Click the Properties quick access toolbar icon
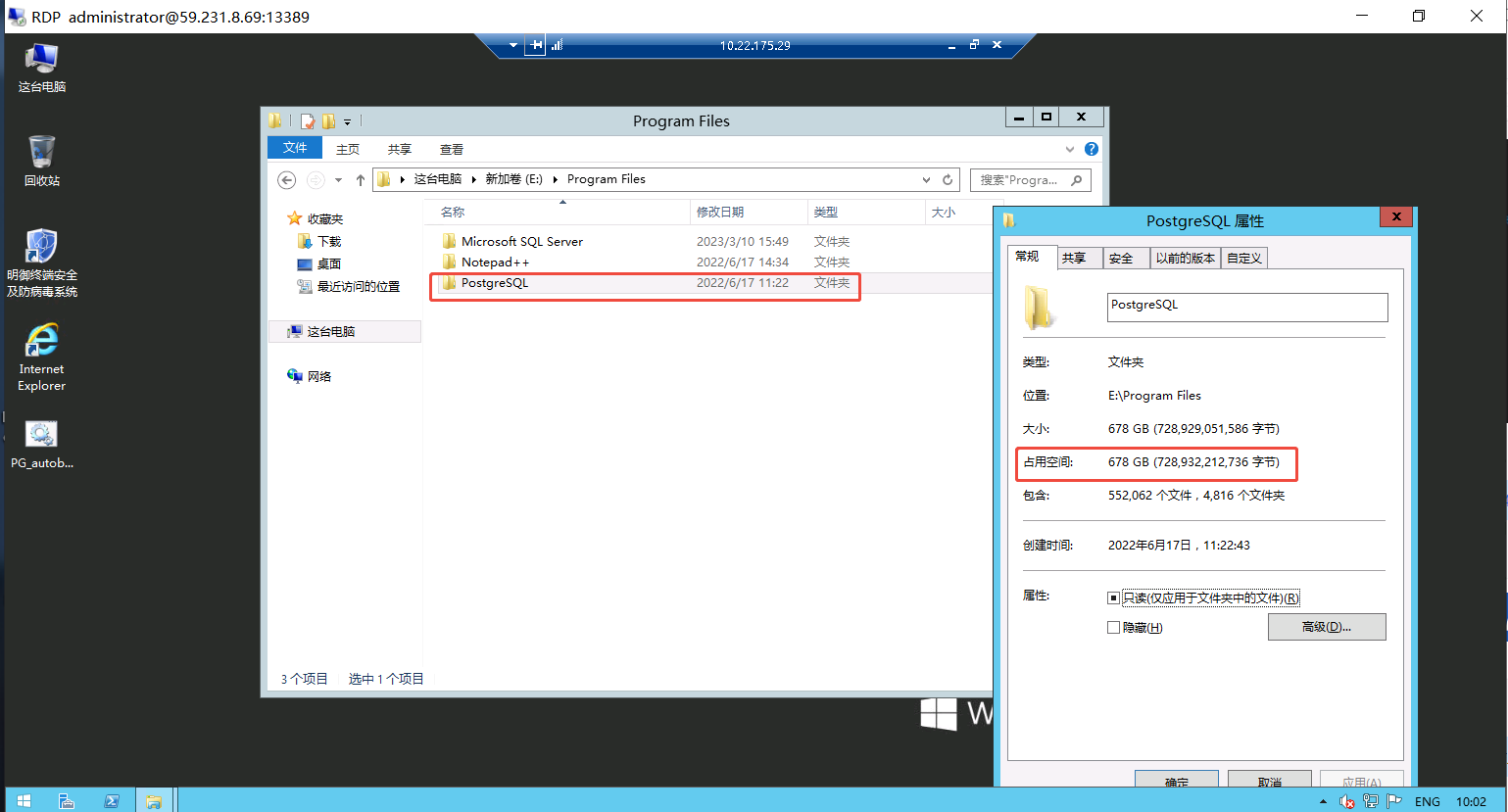The width and height of the screenshot is (1508, 812). pyautogui.click(x=308, y=121)
